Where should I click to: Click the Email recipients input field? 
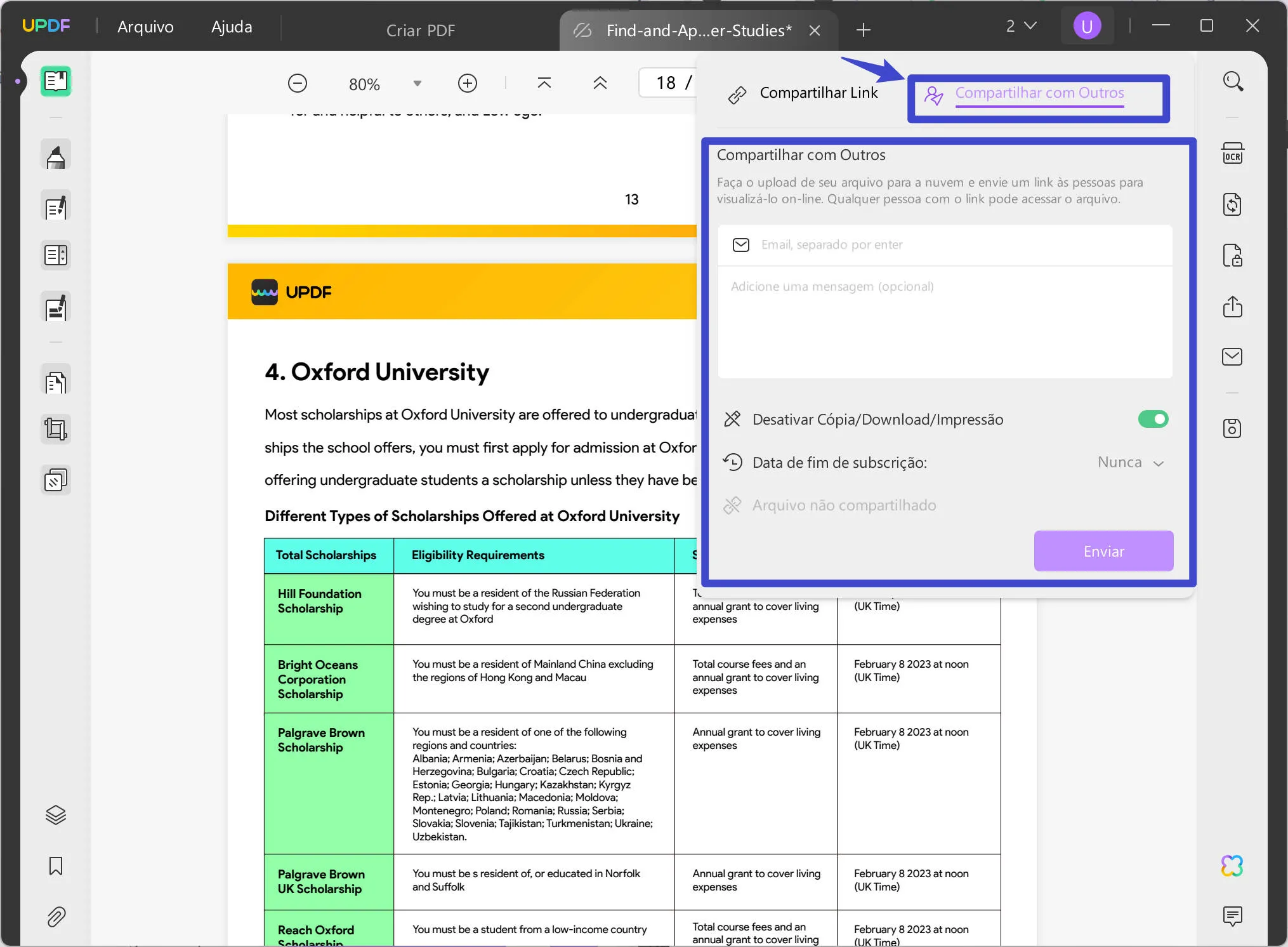(945, 245)
